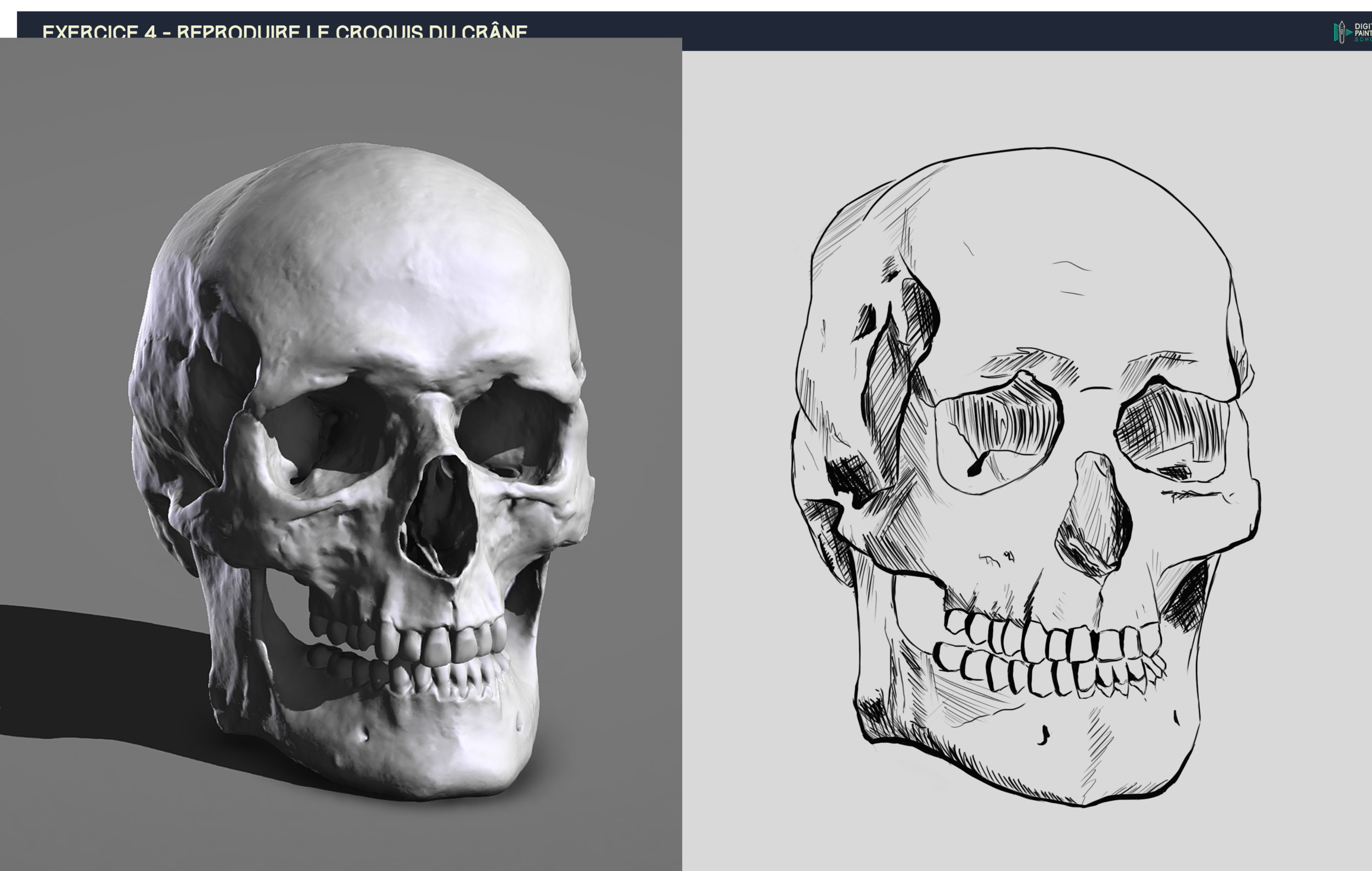This screenshot has width=1372, height=871.
Task: Click the green arrow right of the pen icon
Action: tap(1349, 32)
